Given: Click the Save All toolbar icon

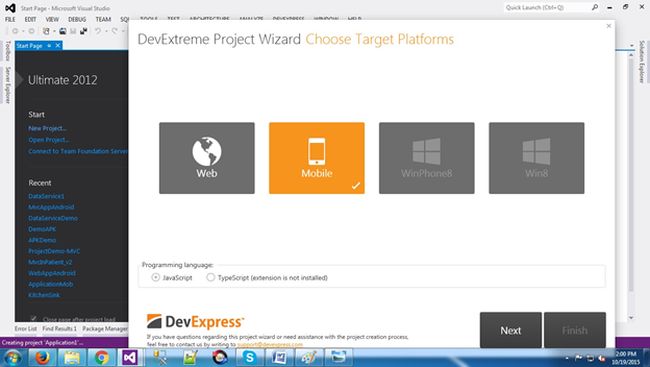Looking at the screenshot, I should click(x=84, y=31).
